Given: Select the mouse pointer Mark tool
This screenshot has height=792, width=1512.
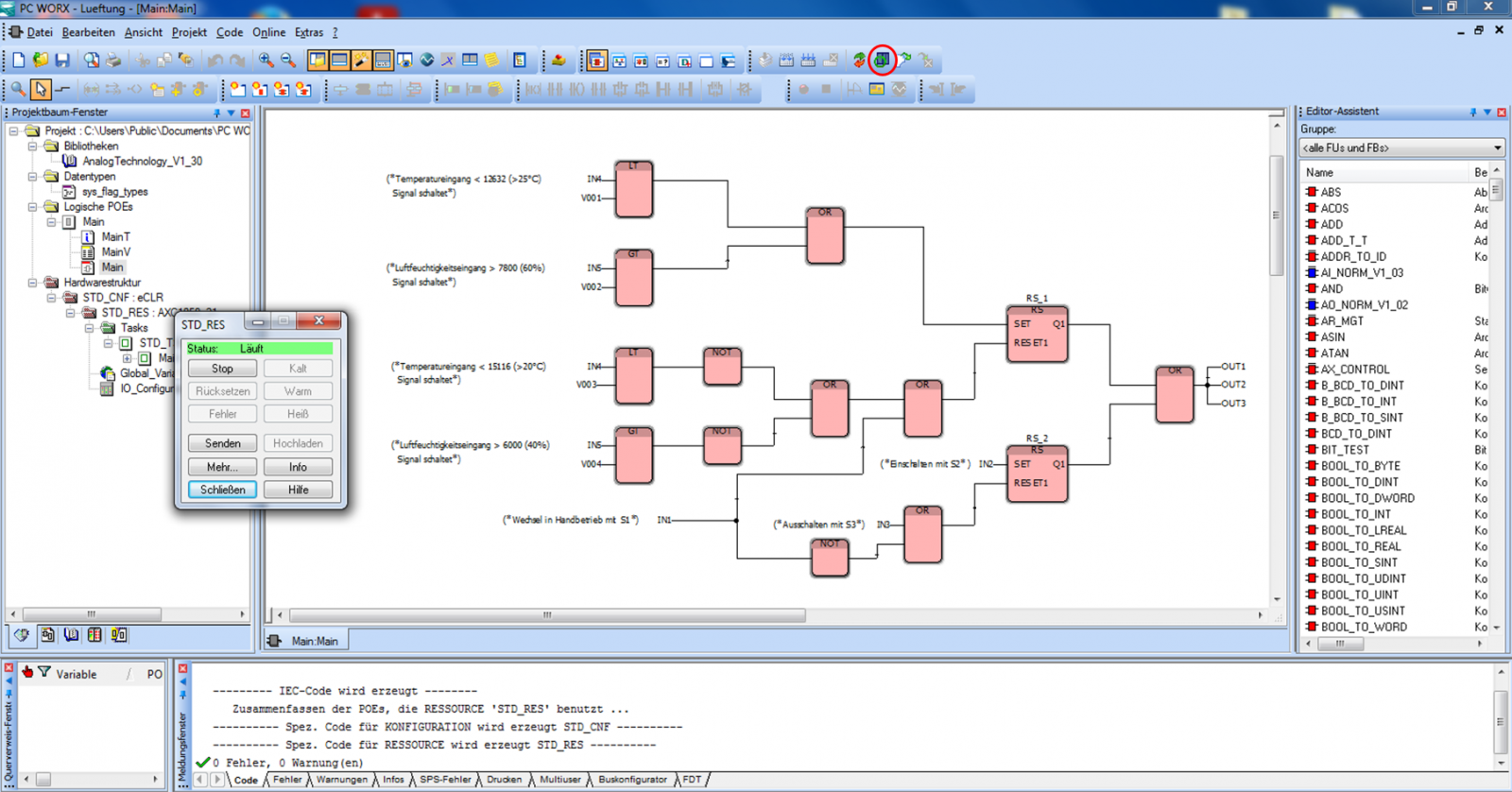Looking at the screenshot, I should tap(41, 90).
